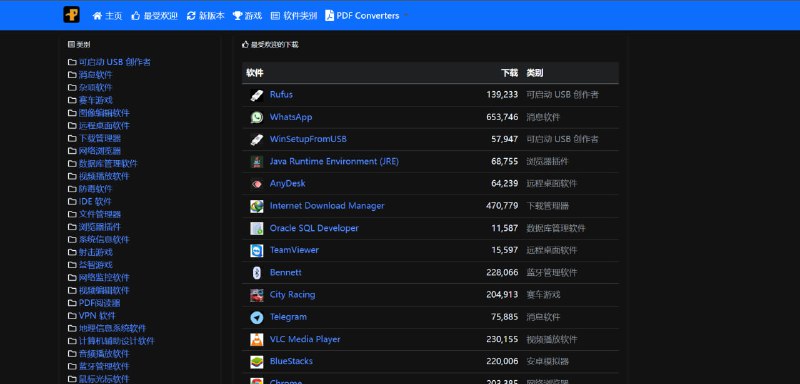This screenshot has width=800, height=384.
Task: Open the AnyDesk link
Action: click(x=288, y=183)
